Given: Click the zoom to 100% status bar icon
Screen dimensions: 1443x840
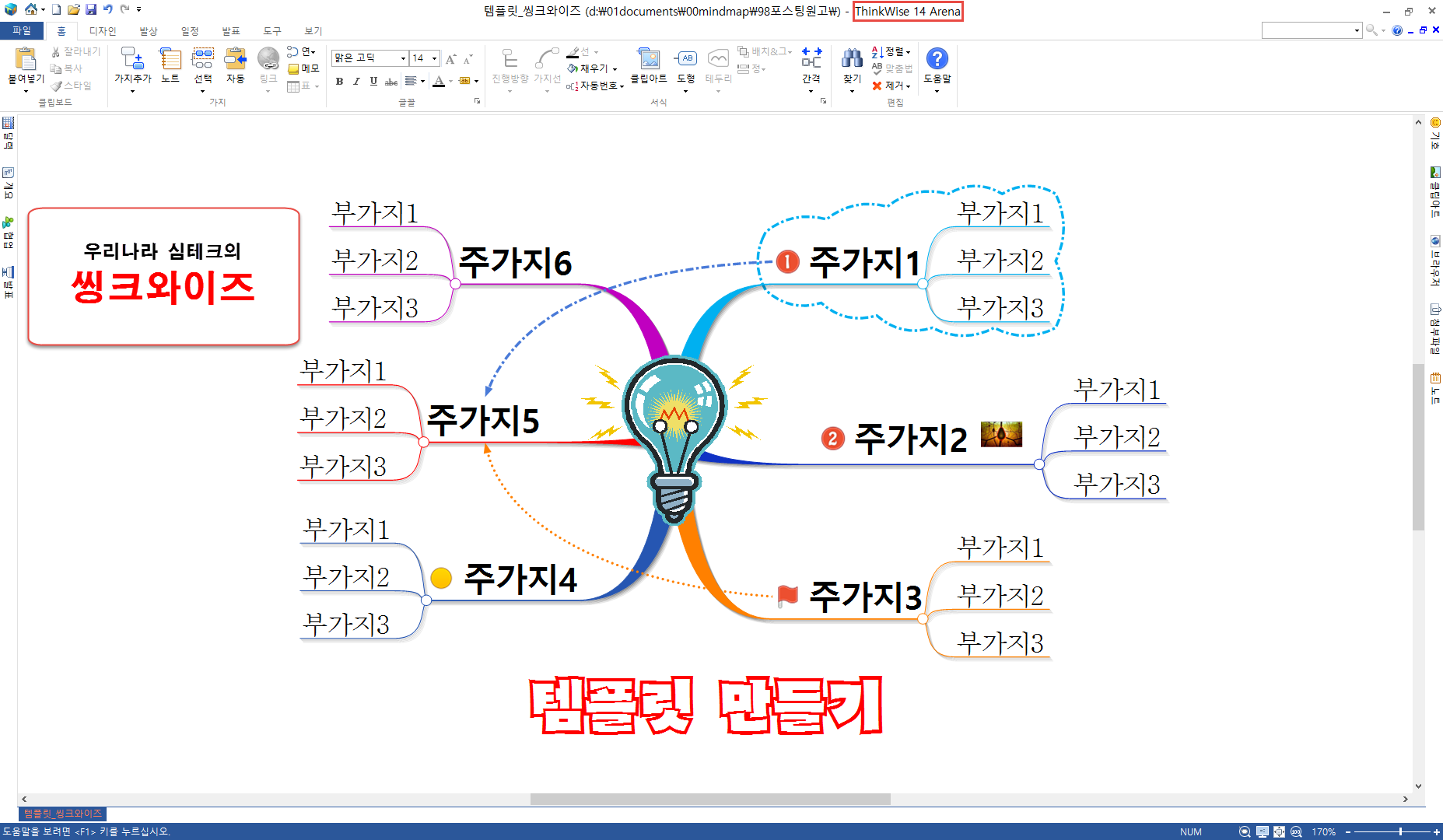Looking at the screenshot, I should tap(1296, 831).
